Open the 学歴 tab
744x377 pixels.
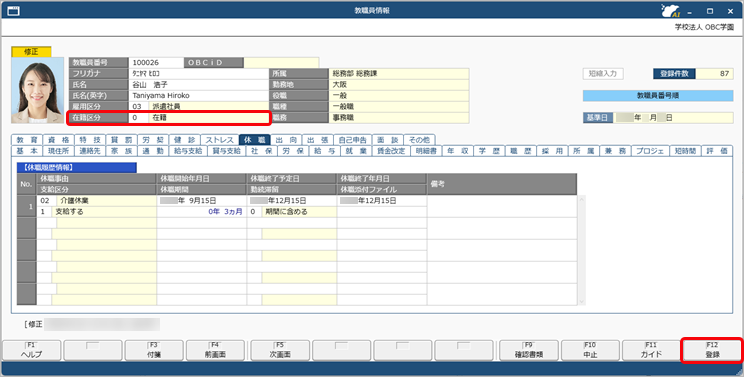489,151
